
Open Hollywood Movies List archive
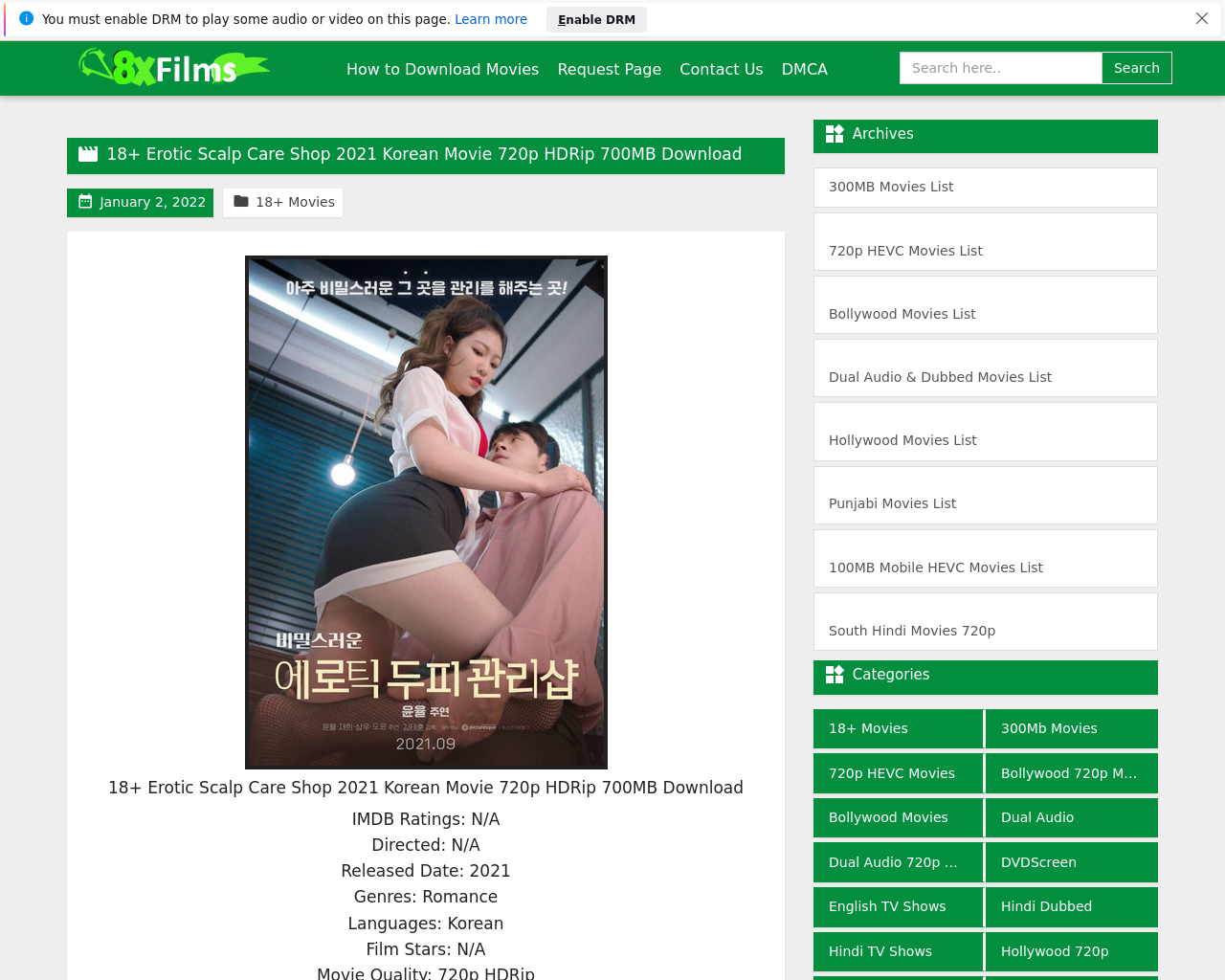pos(986,432)
